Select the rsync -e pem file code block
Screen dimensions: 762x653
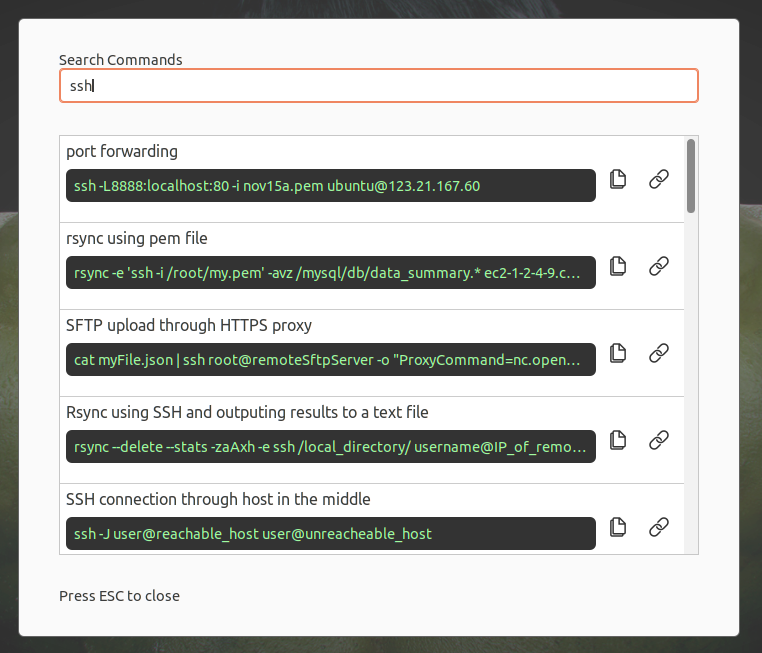[x=330, y=273]
